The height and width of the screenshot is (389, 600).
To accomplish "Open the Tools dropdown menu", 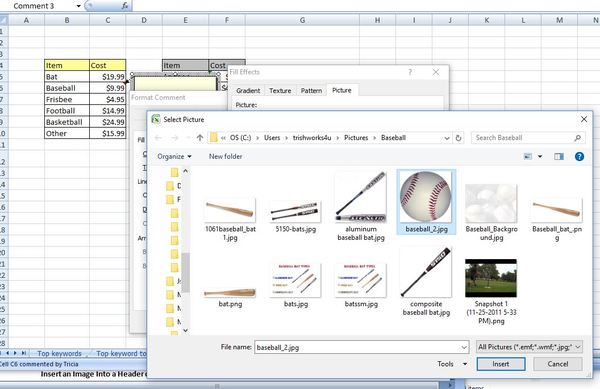I will coord(452,364).
